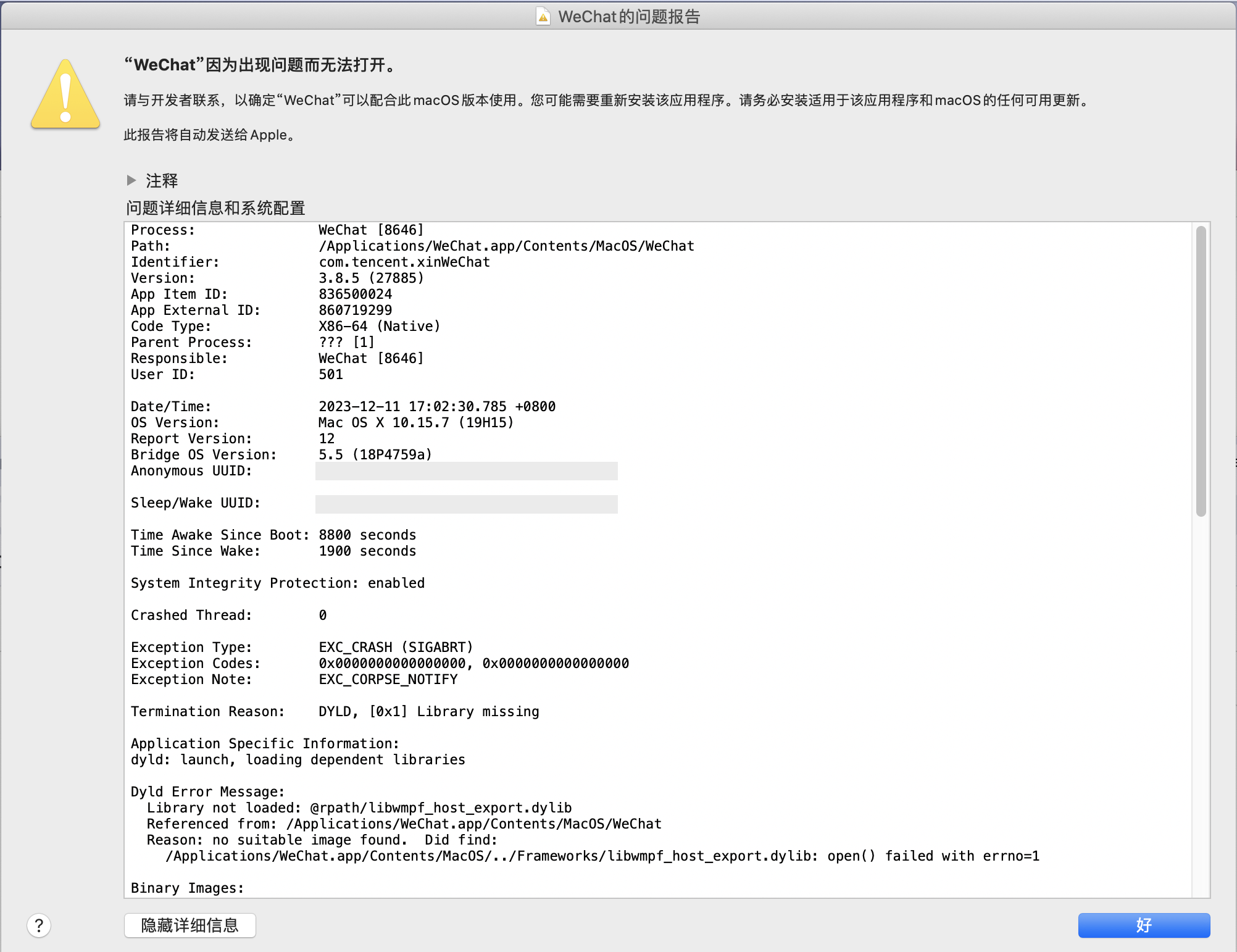The height and width of the screenshot is (952, 1237).
Task: Click the Mac OS X 10.15.7 version line
Action: pyautogui.click(x=415, y=423)
